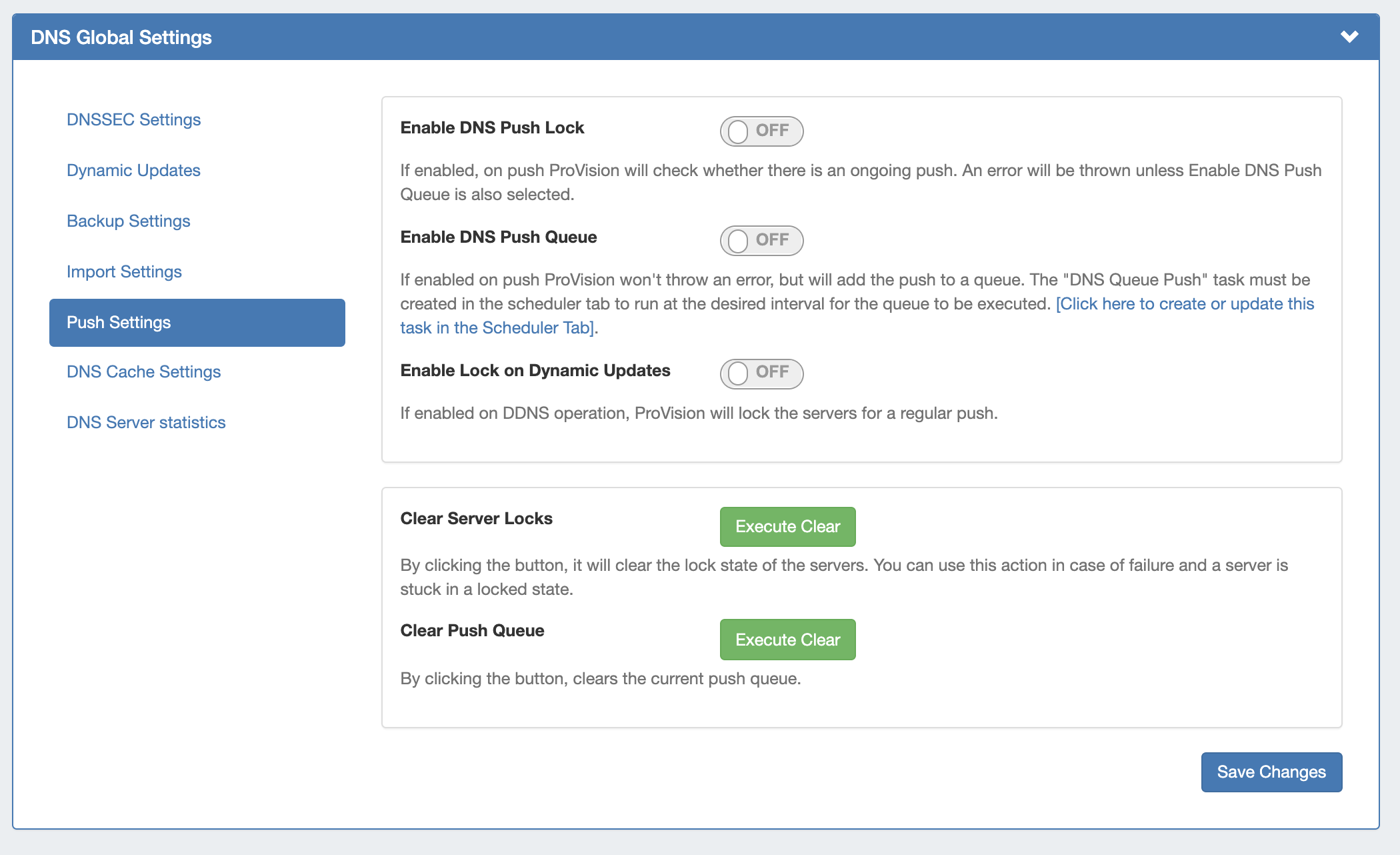This screenshot has width=1400, height=855.
Task: Enable the Lock on Dynamic Updates switch
Action: click(x=761, y=373)
